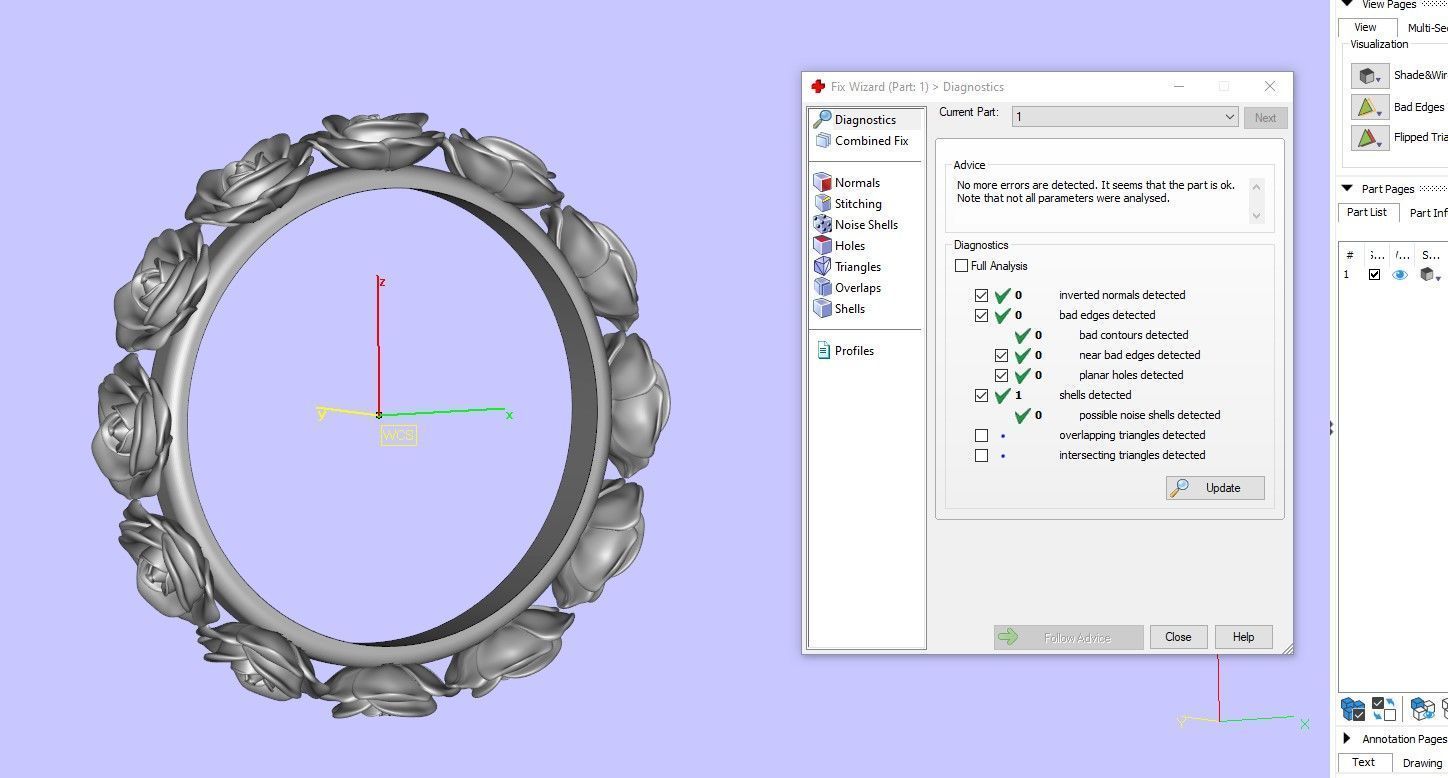Switch to Drawing annotation tab

coord(1422,763)
